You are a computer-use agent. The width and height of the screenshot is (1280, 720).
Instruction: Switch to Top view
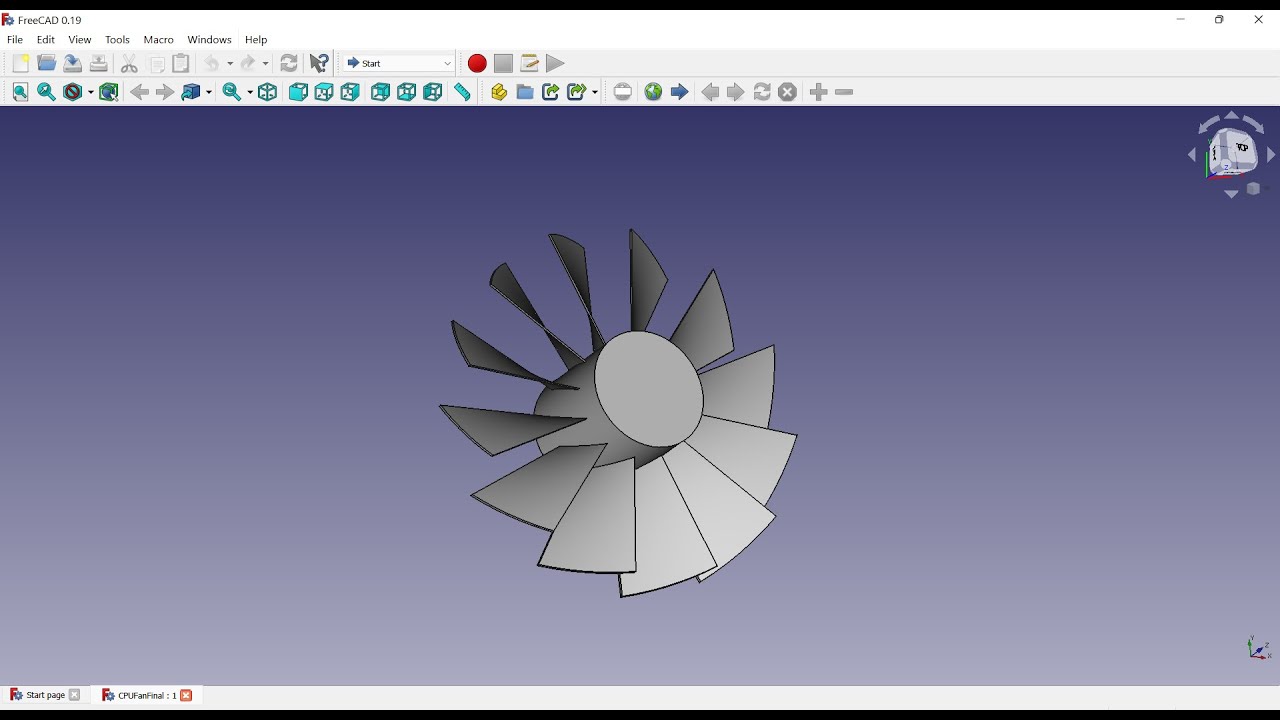(x=324, y=92)
